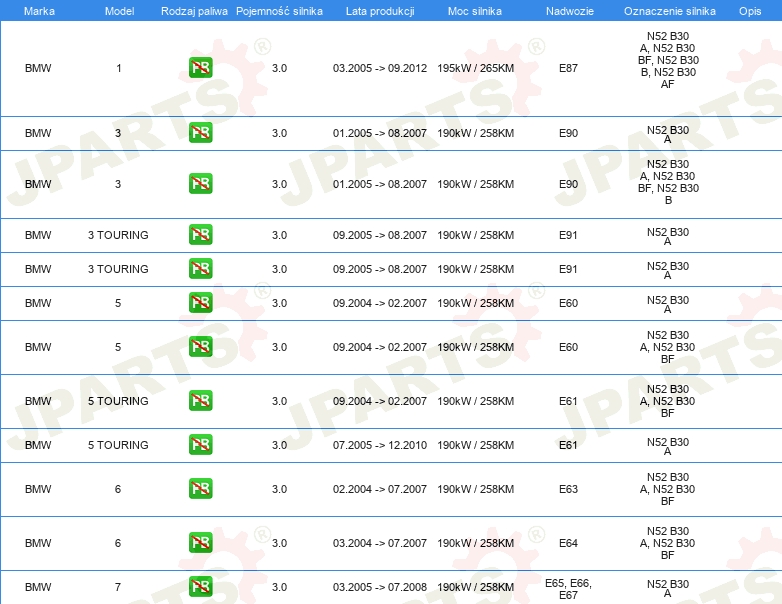Click the 190kW / 258KM cell in E63 row

475,489
